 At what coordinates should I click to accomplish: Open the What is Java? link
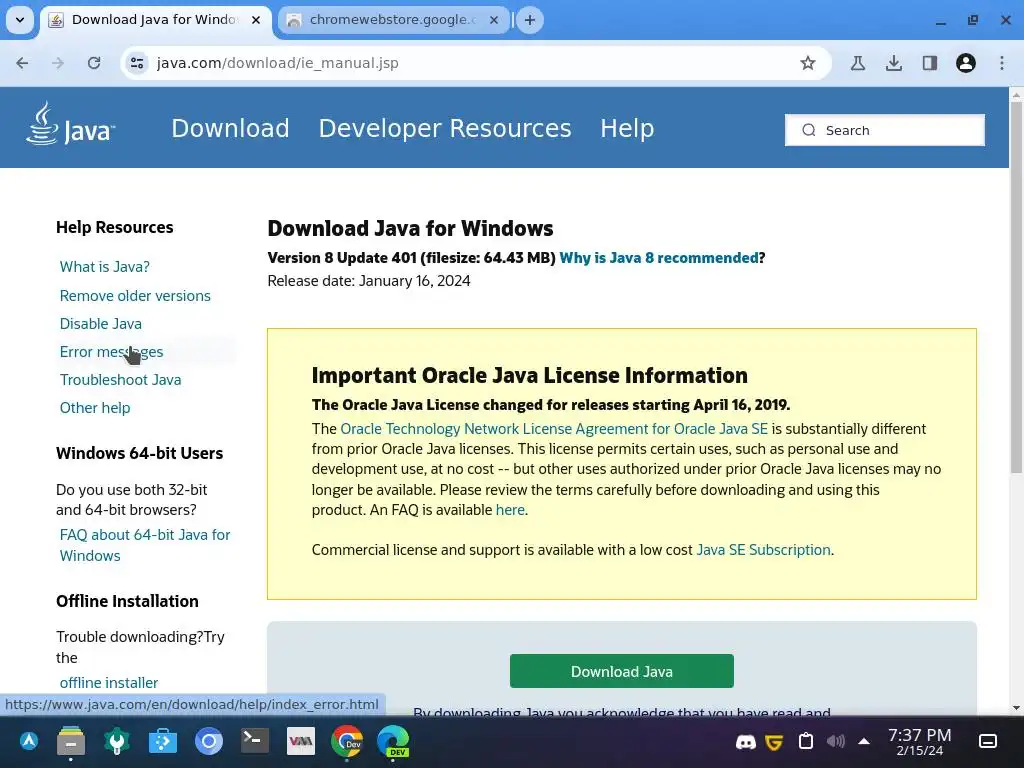coord(104,267)
